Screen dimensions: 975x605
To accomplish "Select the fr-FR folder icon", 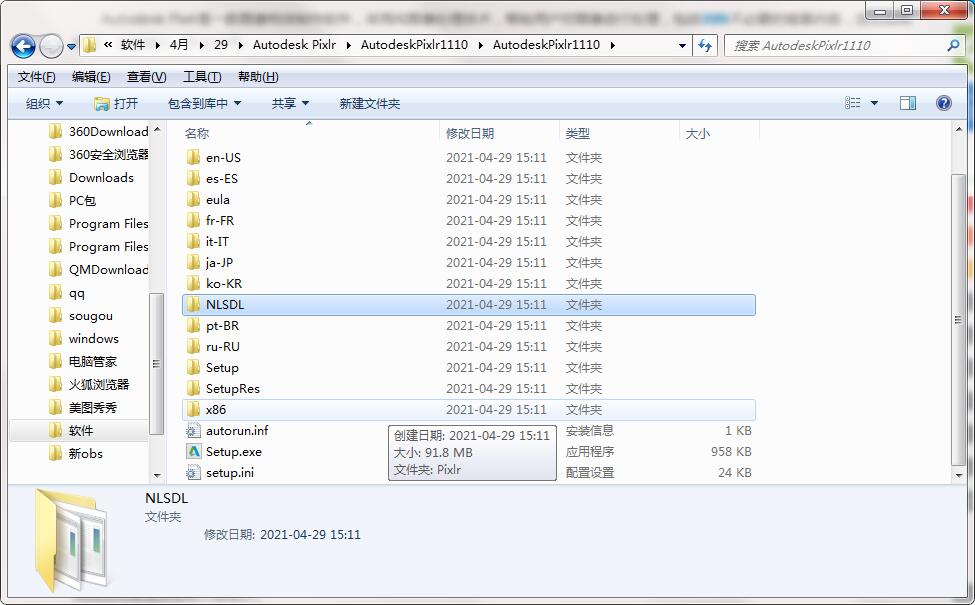I will [x=193, y=220].
